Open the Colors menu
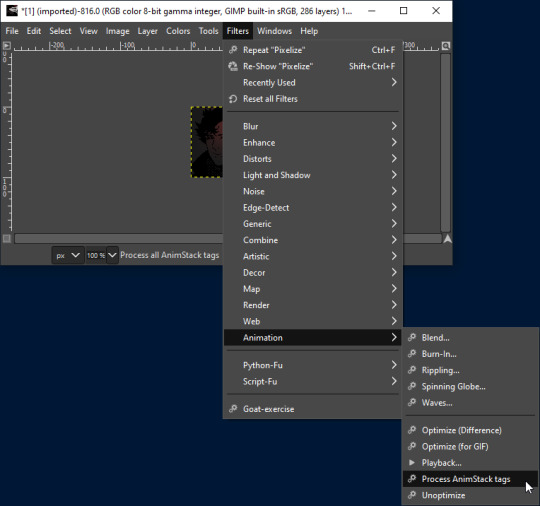 tap(178, 31)
